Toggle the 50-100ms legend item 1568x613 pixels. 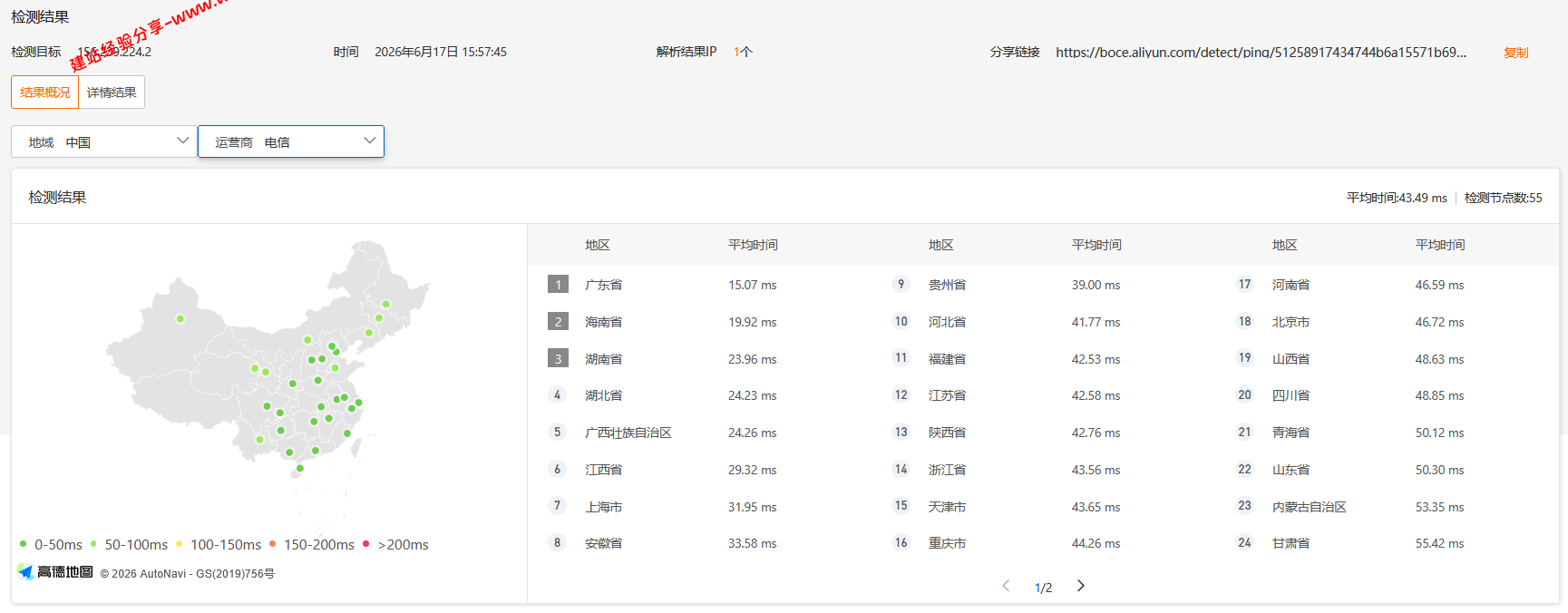coord(129,544)
